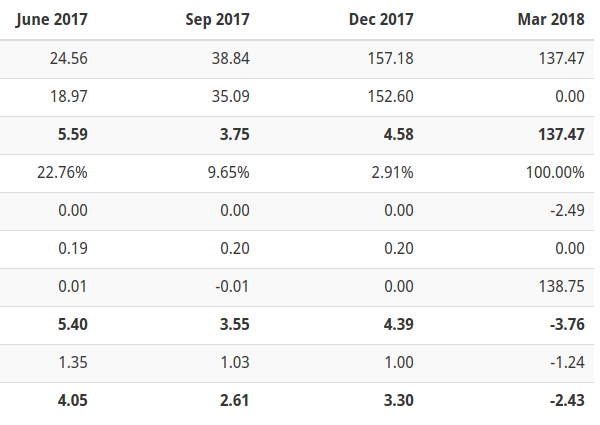The height and width of the screenshot is (425, 600).
Task: Select the 22.76% percentage cell
Action: point(62,173)
